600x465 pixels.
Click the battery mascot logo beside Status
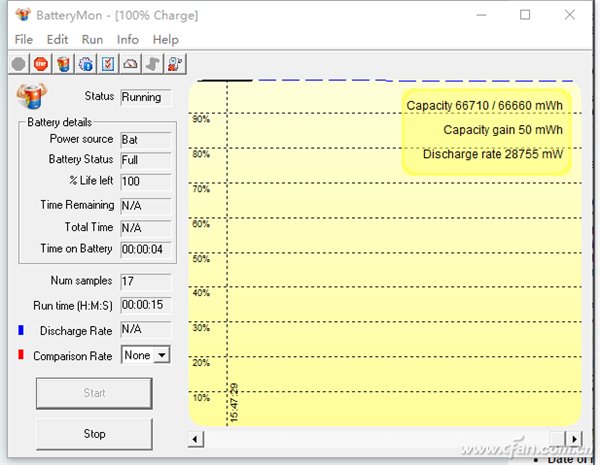[x=32, y=96]
